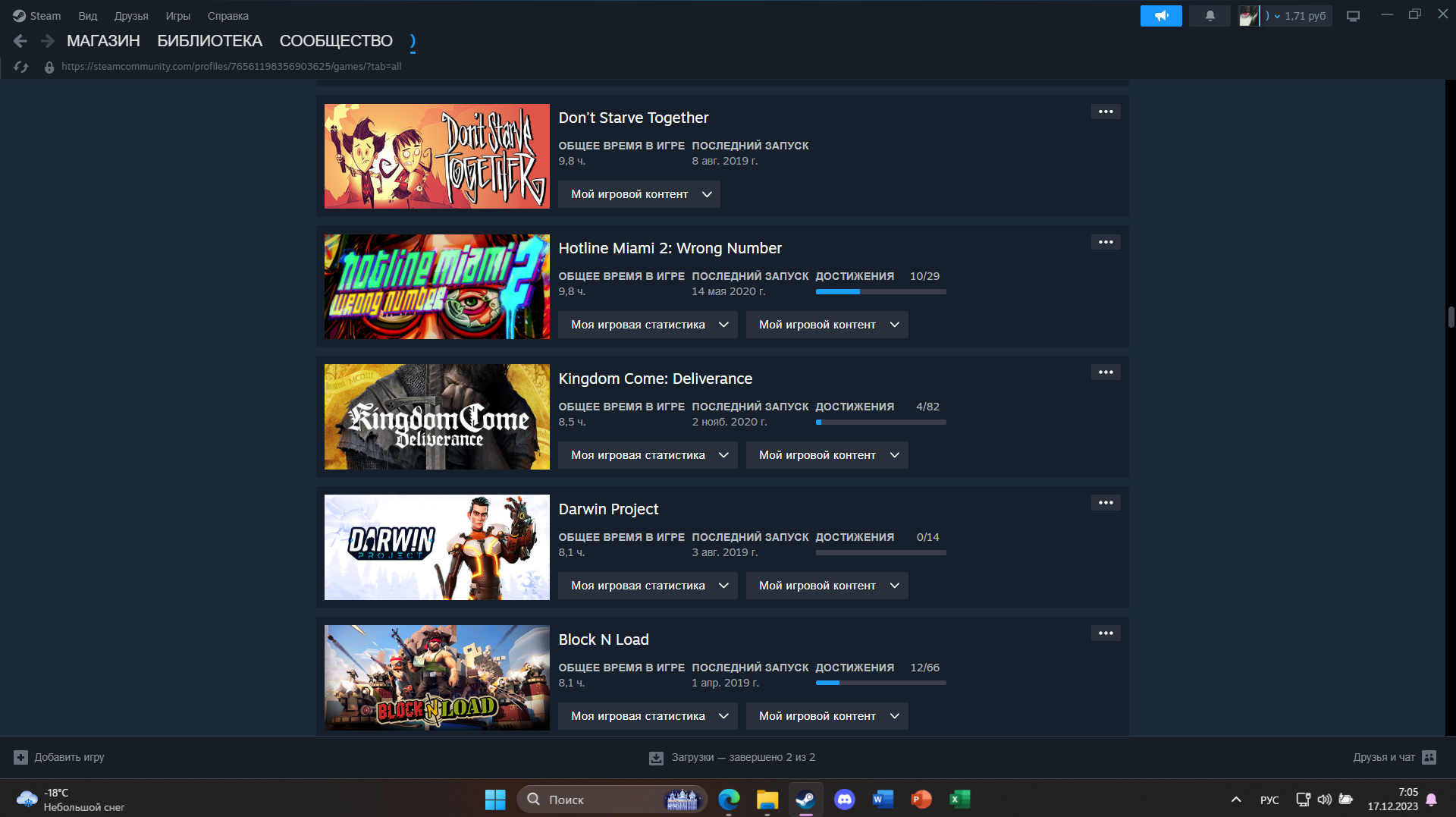Click the Steam logo menu icon

click(19, 16)
